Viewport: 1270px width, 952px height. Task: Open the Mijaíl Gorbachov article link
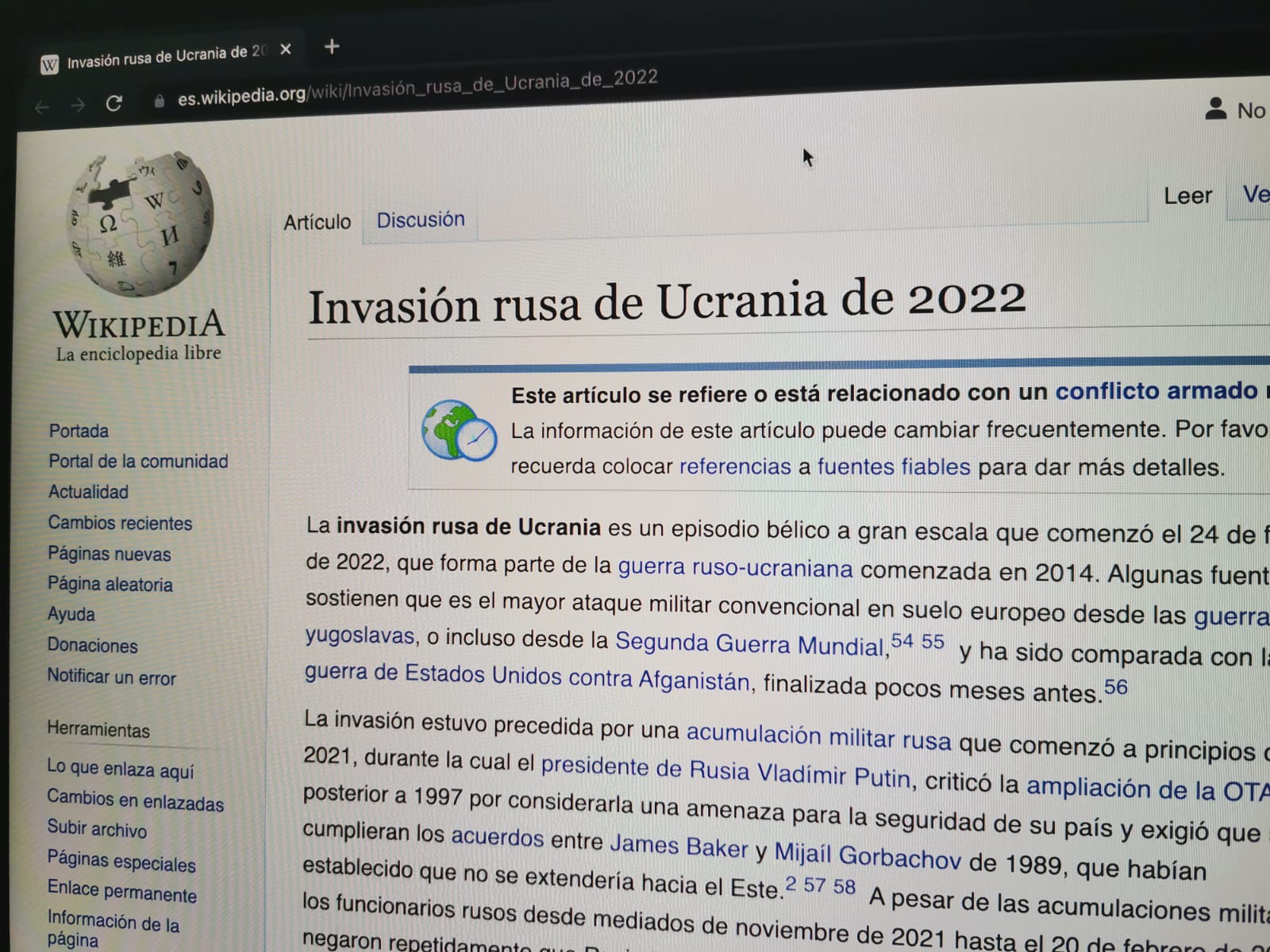pyautogui.click(x=867, y=855)
